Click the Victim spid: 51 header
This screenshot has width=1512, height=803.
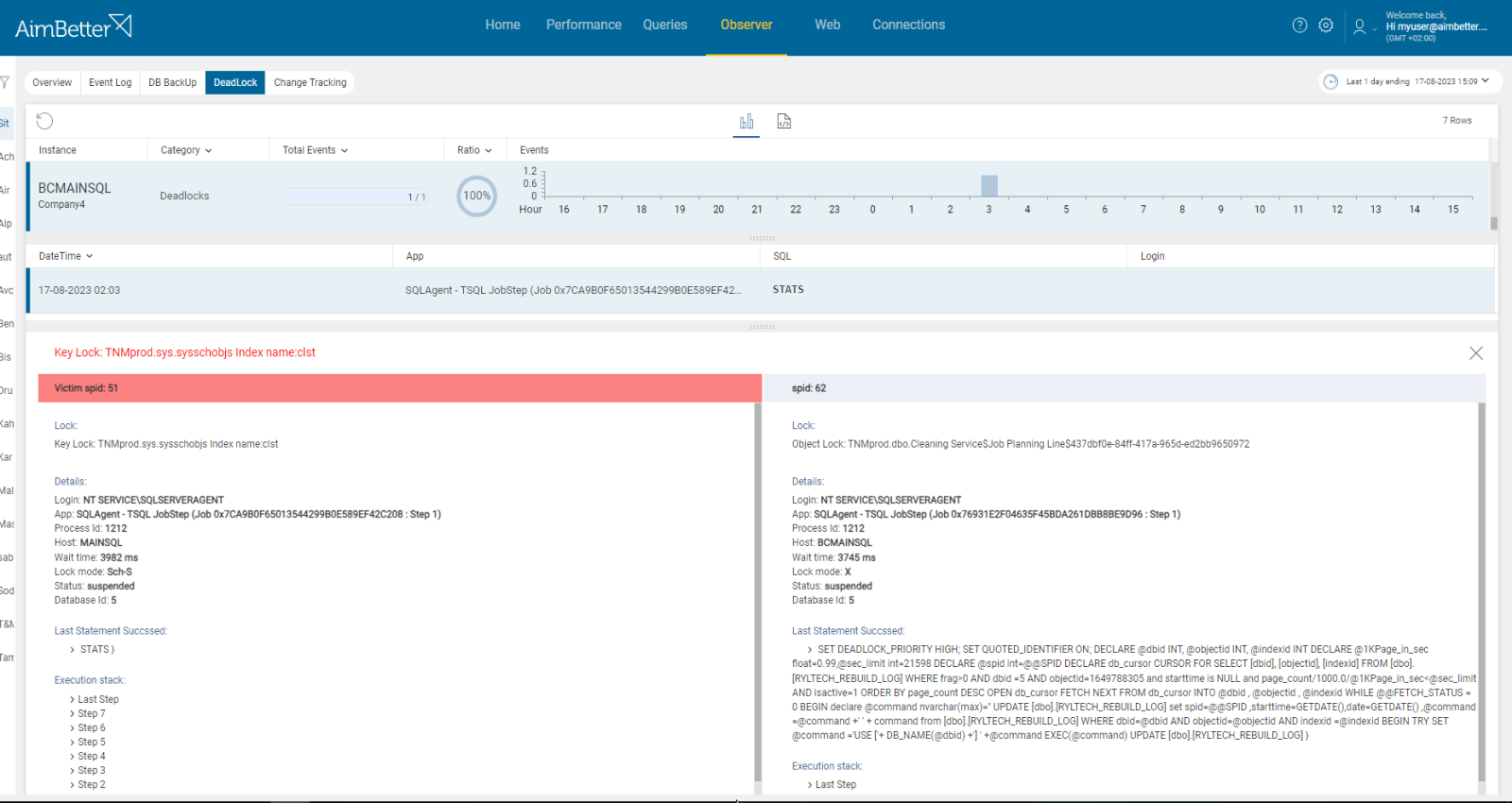(400, 388)
